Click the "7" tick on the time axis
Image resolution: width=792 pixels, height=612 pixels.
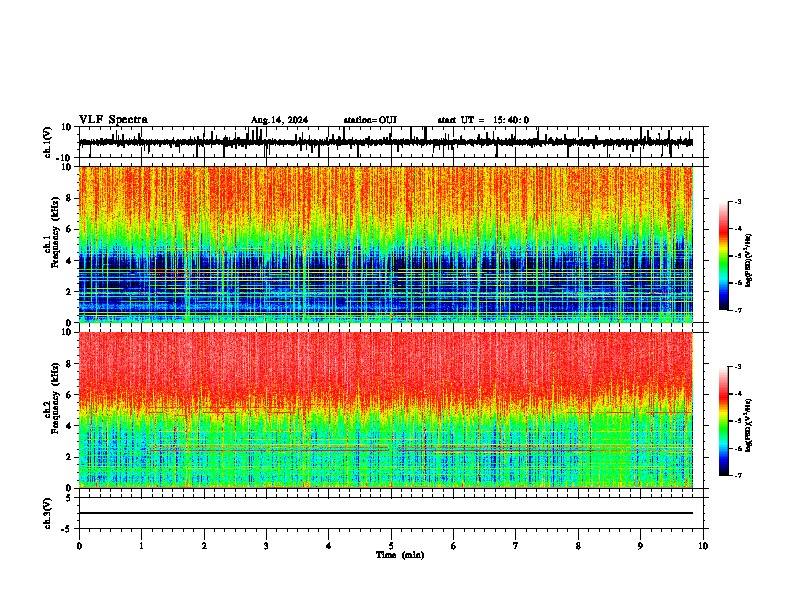(516, 546)
